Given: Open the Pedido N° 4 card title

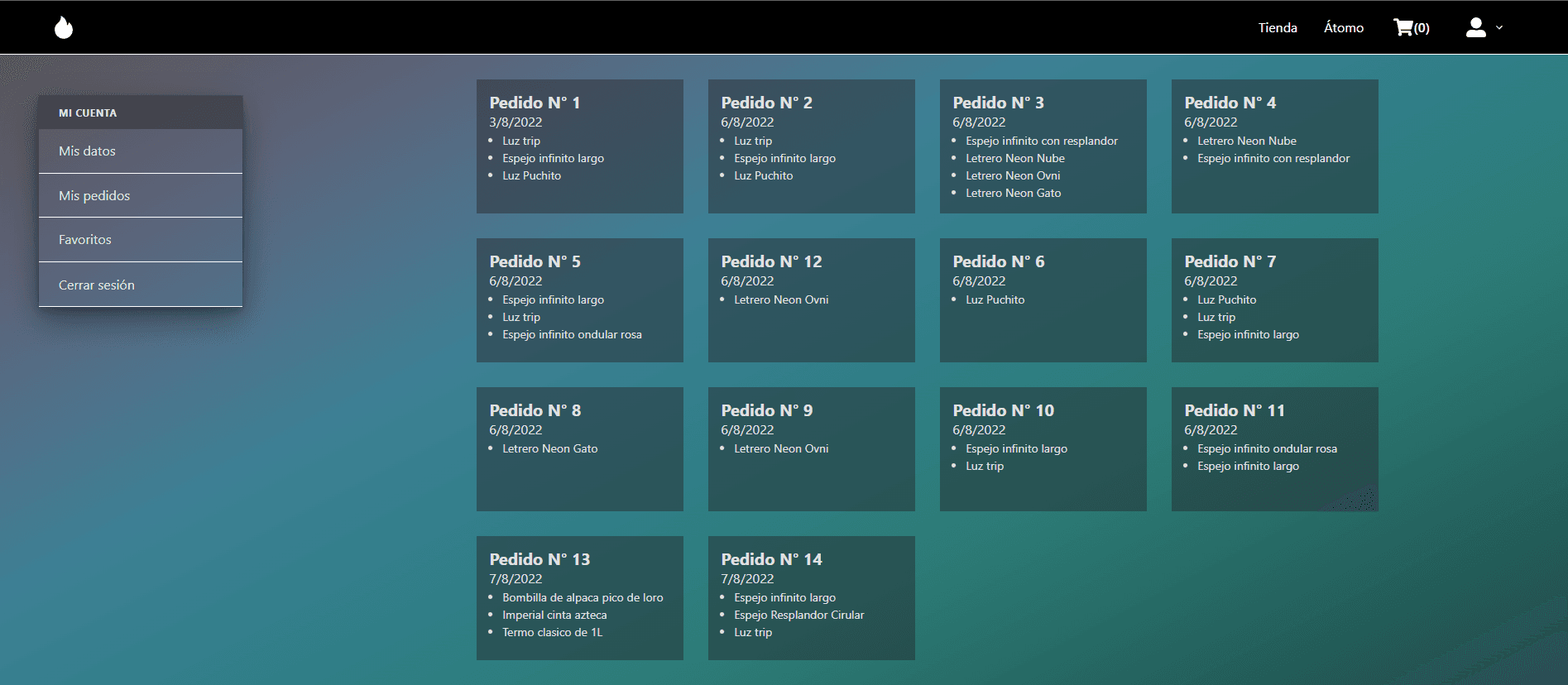Looking at the screenshot, I should [1230, 103].
